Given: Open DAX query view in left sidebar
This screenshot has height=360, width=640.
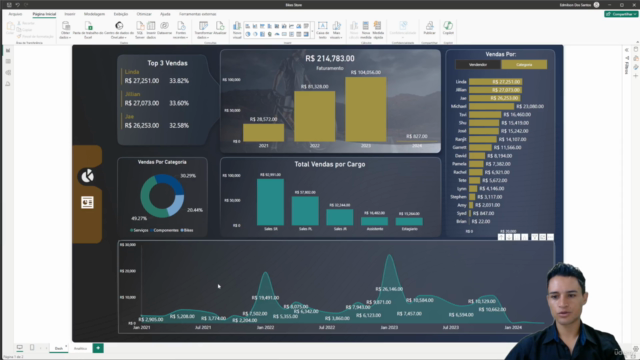Looking at the screenshot, I should point(8,84).
